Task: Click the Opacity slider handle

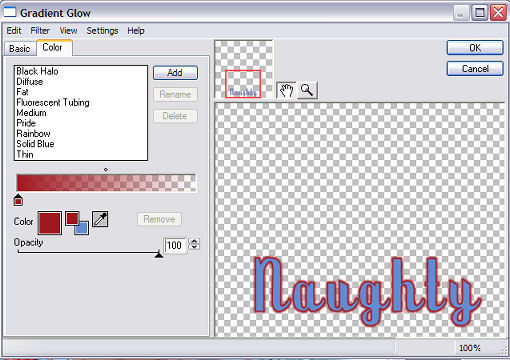Action: (x=159, y=255)
